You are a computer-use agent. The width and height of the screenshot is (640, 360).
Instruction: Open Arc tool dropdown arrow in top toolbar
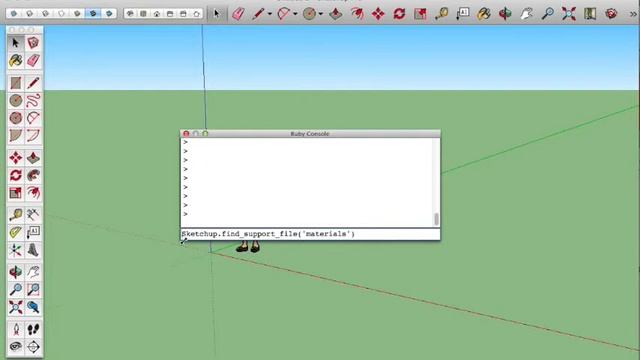[x=295, y=14]
